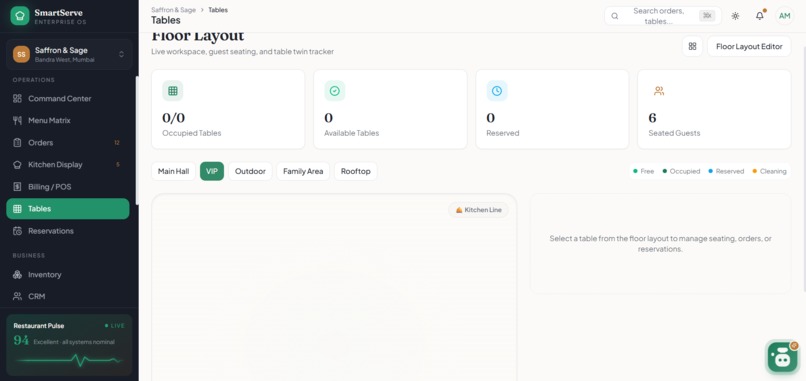Viewport: 806px width, 381px height.
Task: Click the 6 Seated Guests value
Action: coord(652,118)
